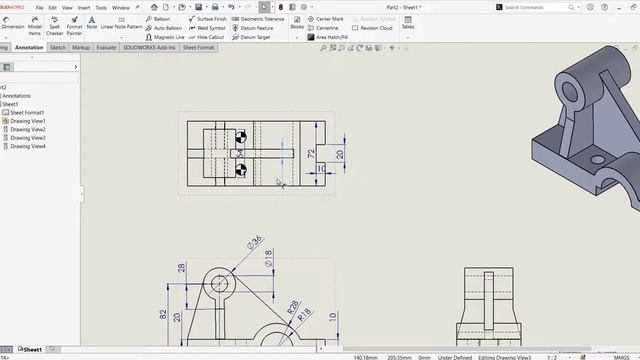Expand Linear Note Pattern dropdown arrow
The image size is (640, 360).
[x=121, y=38]
